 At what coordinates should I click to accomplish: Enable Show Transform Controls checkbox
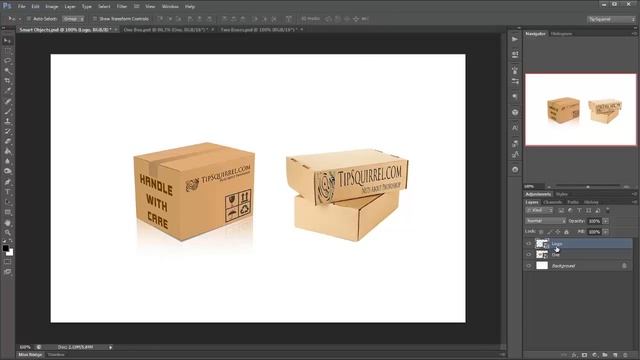pos(95,19)
